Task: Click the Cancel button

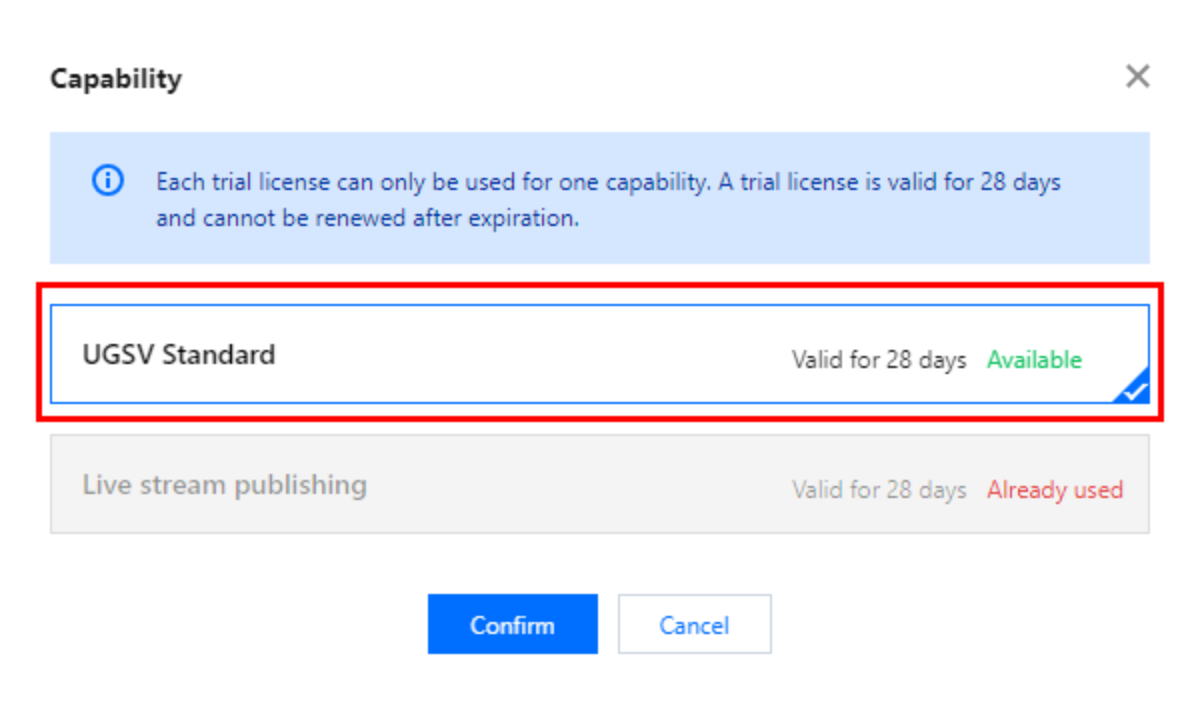Action: tap(694, 625)
